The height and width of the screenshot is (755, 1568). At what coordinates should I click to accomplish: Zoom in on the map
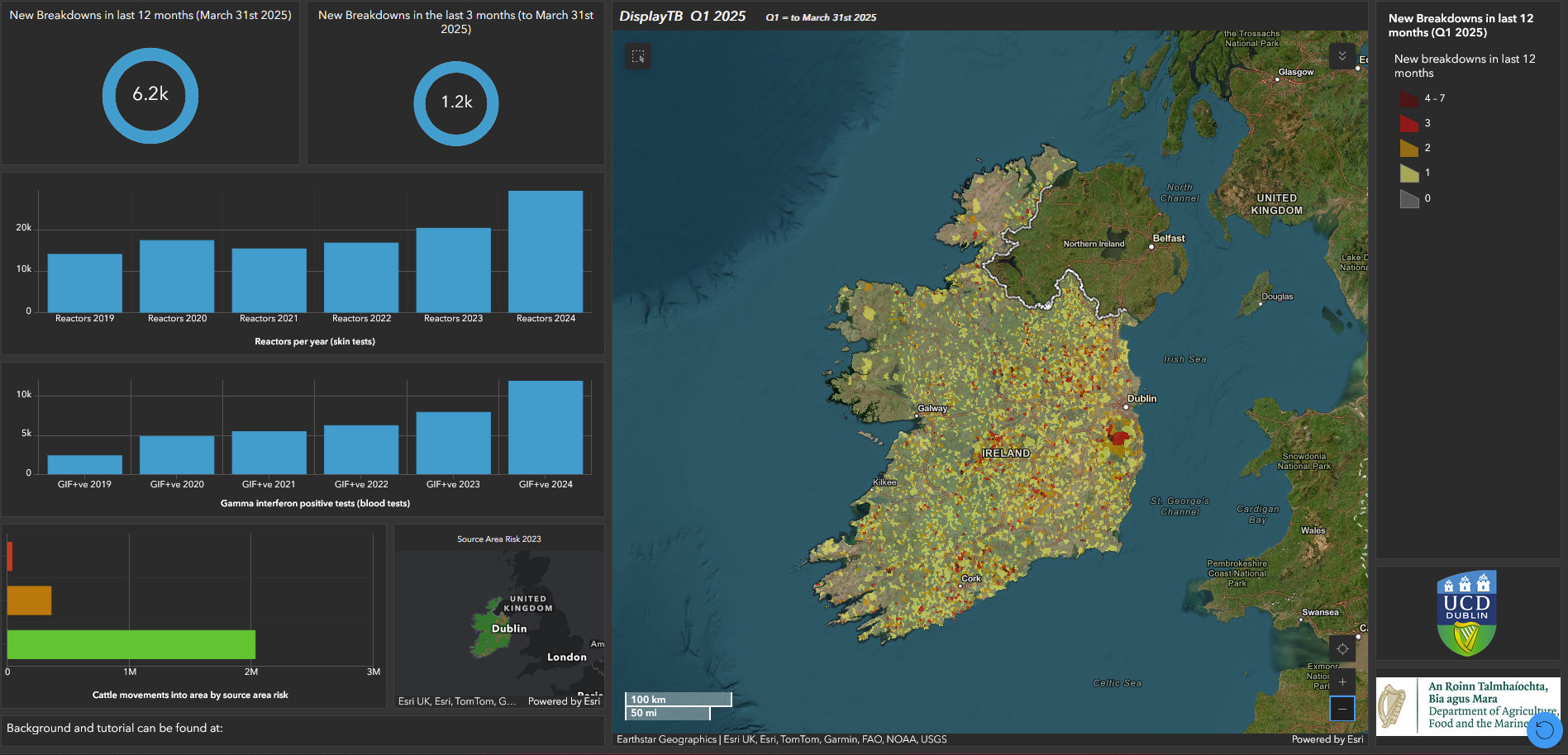[x=1342, y=681]
